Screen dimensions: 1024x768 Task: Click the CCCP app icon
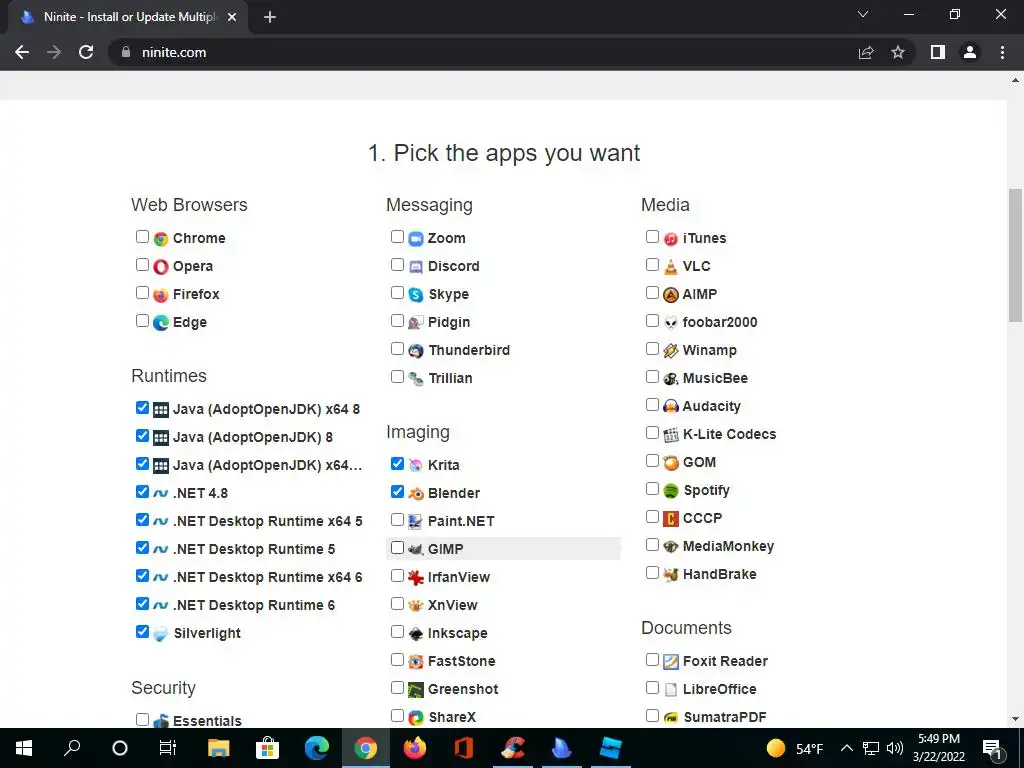pyautogui.click(x=671, y=519)
